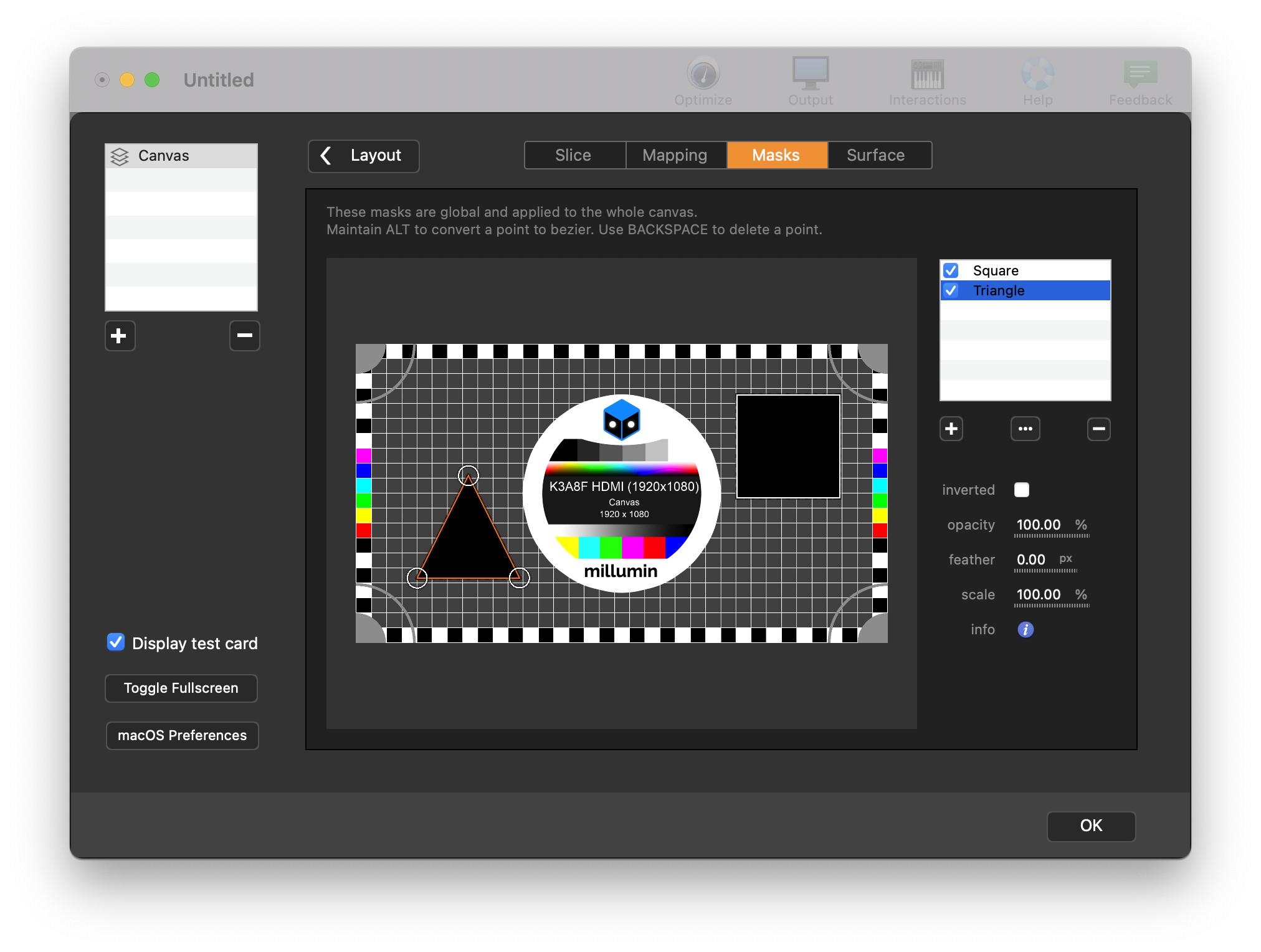Open the Feedback speech bubble icon

point(1140,75)
